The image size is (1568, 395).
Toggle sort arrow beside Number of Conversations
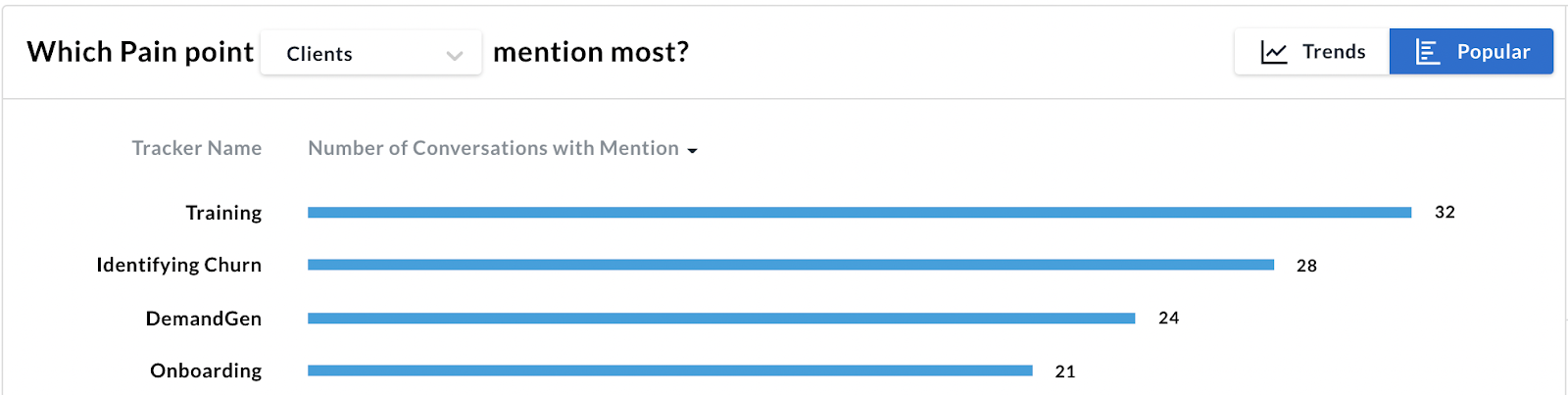click(x=693, y=151)
